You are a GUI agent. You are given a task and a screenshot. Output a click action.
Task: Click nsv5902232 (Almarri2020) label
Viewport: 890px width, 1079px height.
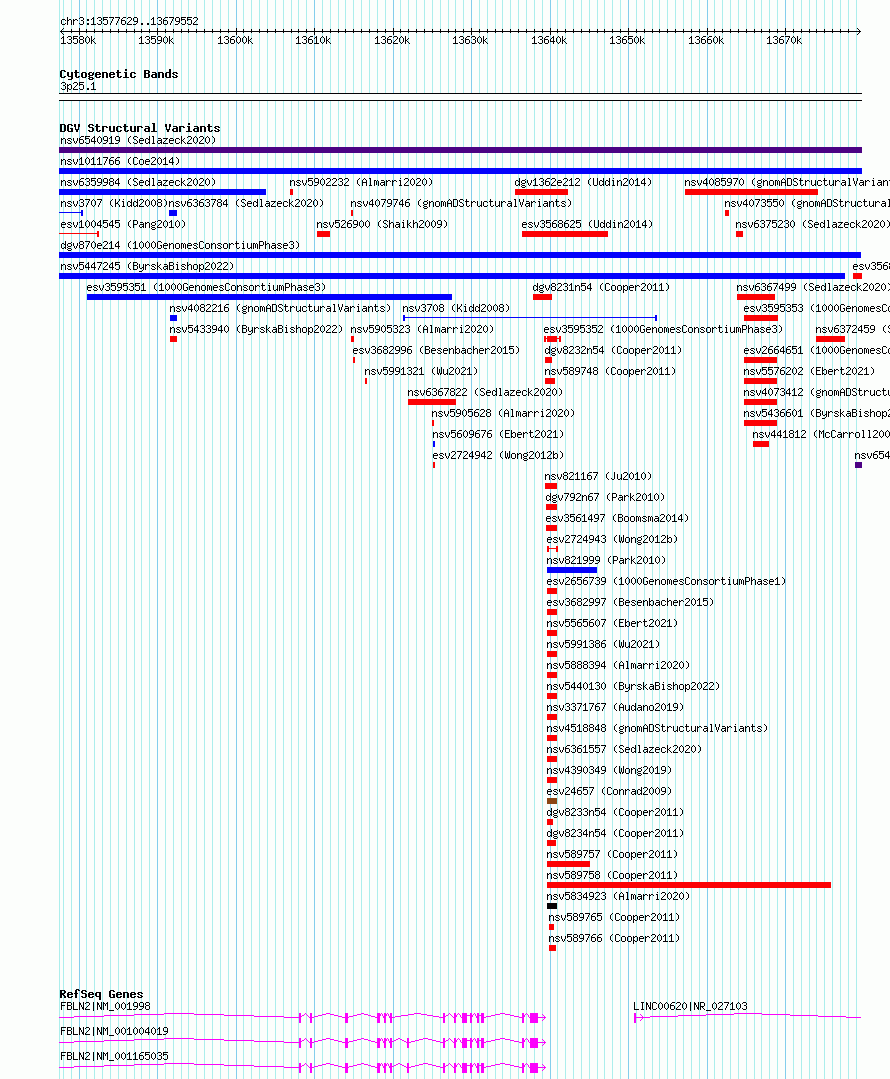(x=361, y=182)
